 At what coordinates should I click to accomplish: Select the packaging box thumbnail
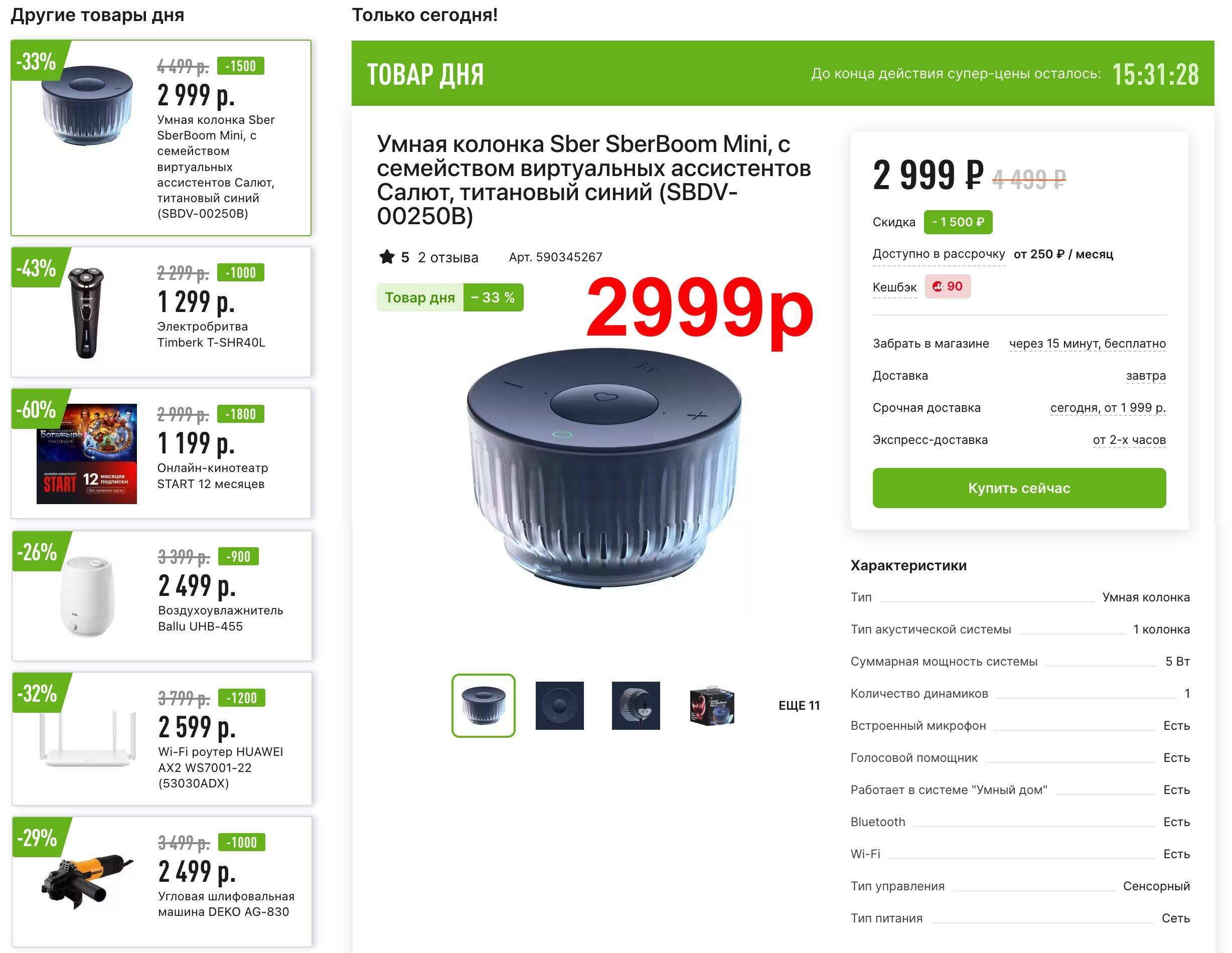(712, 705)
